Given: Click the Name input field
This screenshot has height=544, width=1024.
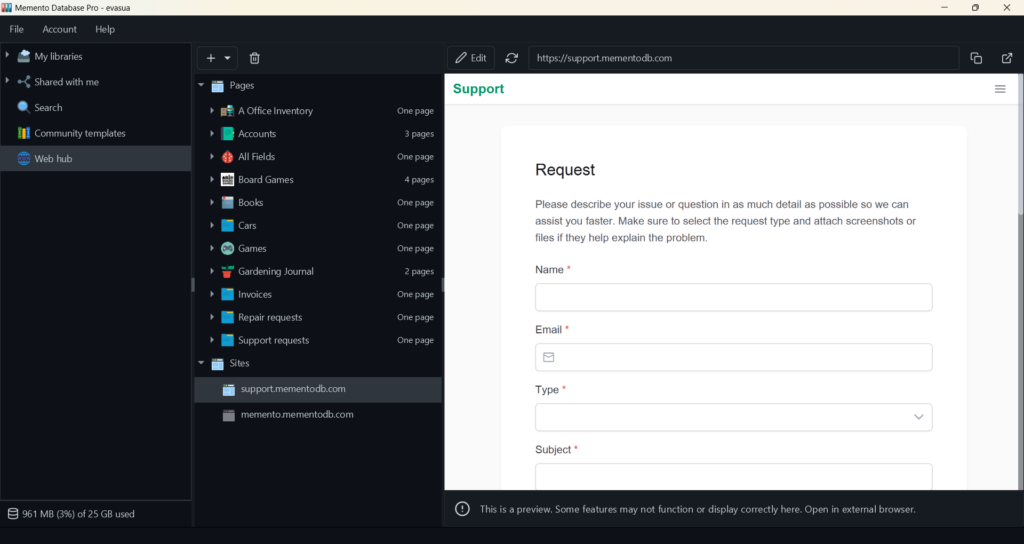Looking at the screenshot, I should [x=733, y=297].
